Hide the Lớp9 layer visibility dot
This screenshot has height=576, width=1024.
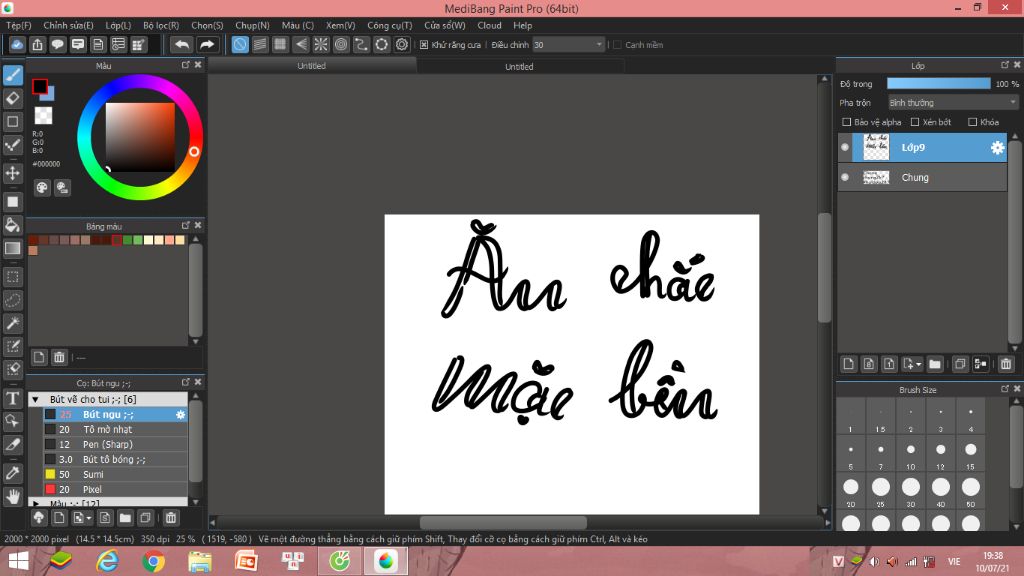coord(845,148)
